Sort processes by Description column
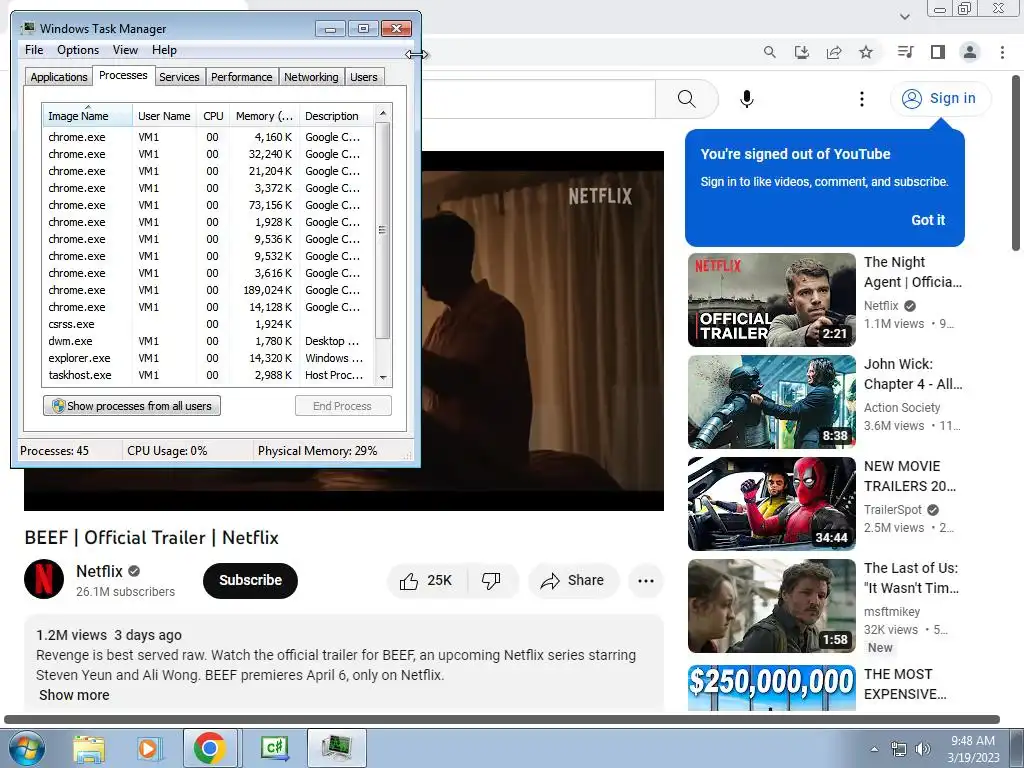Screen dimensions: 1024x768 [336, 116]
